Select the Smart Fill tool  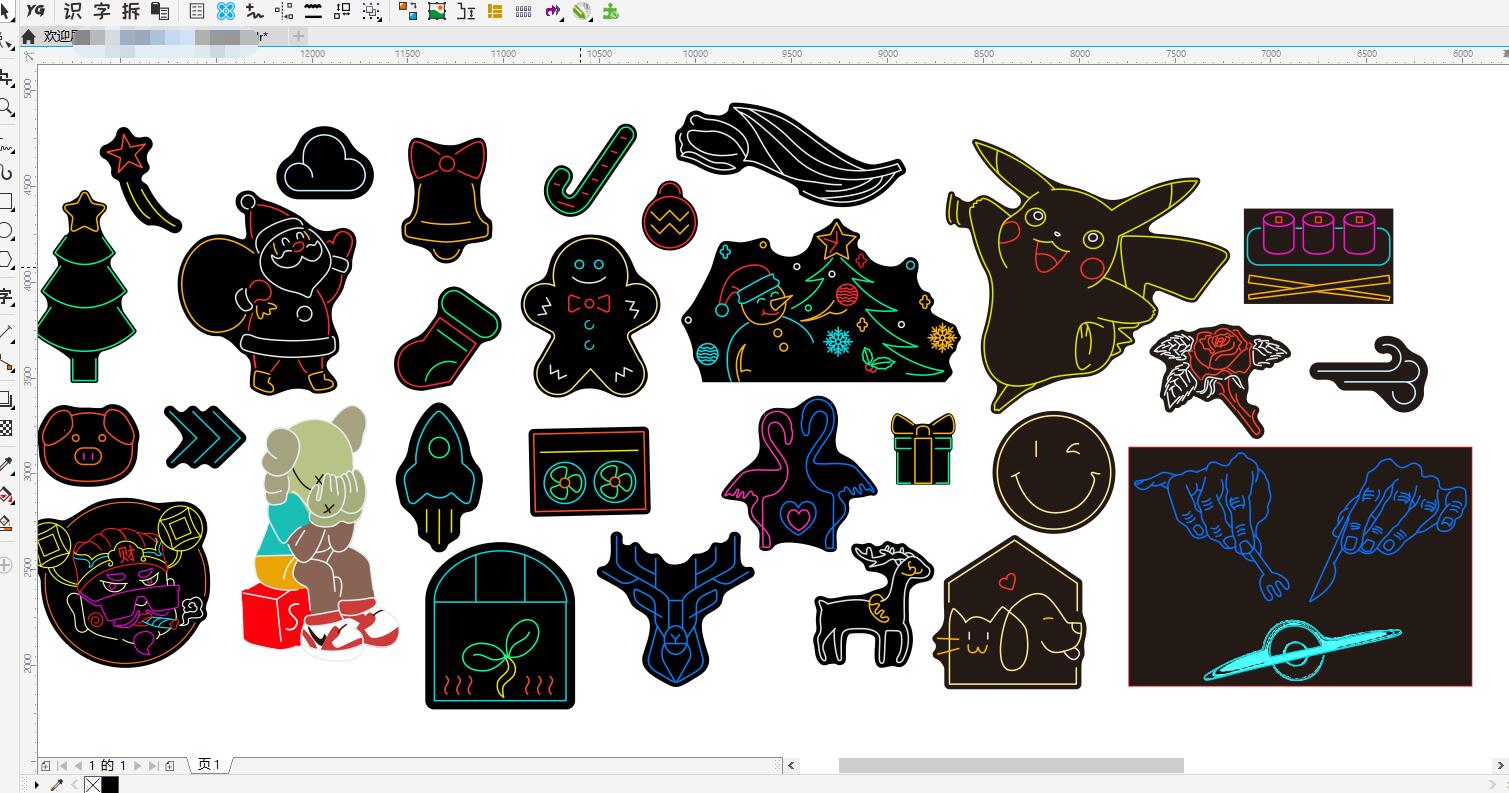coord(7,523)
